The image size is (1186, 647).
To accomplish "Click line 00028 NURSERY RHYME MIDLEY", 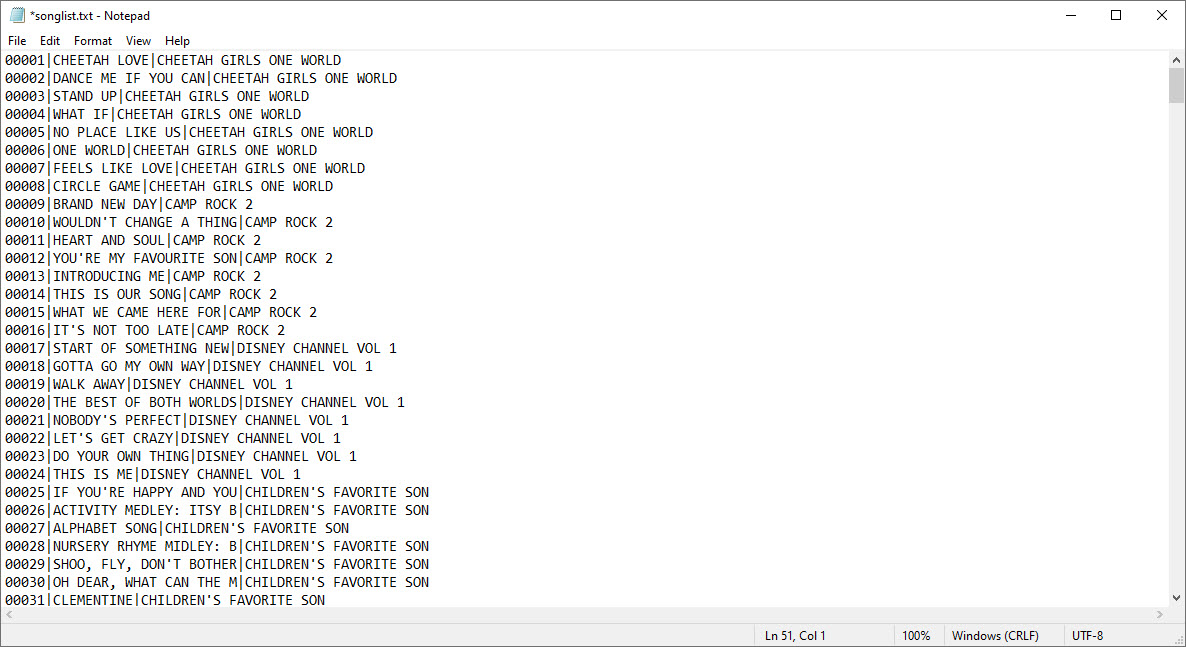I will tap(217, 546).
